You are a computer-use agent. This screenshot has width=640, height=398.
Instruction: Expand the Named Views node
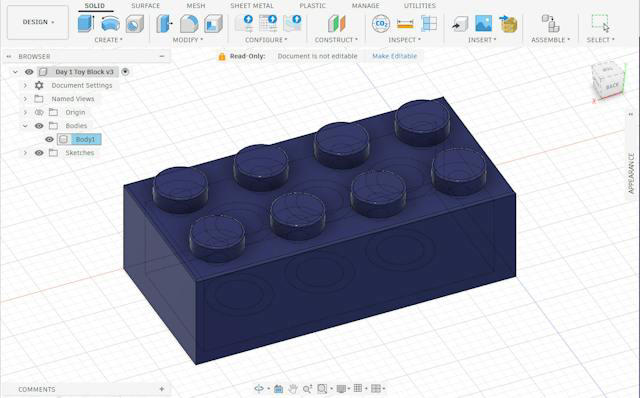(25, 99)
